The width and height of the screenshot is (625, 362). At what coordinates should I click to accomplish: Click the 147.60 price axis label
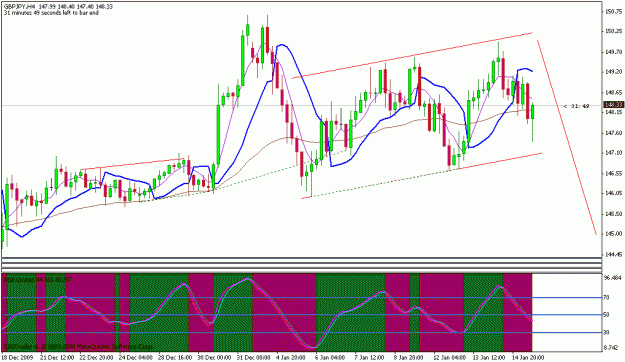[x=613, y=133]
